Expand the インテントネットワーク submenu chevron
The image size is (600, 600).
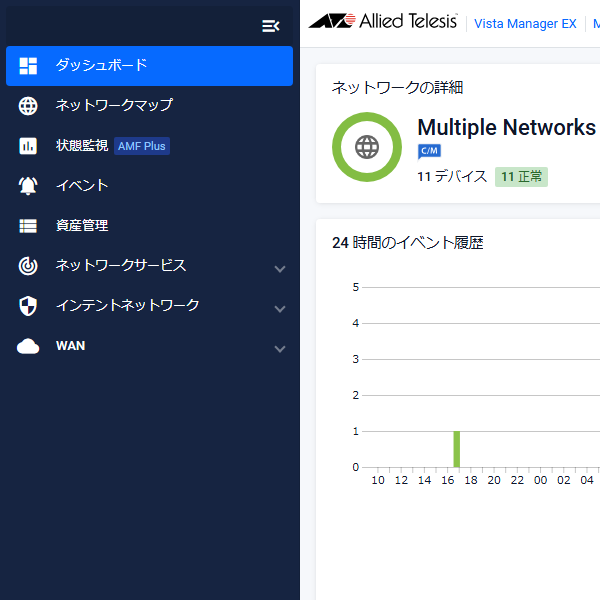pos(280,309)
